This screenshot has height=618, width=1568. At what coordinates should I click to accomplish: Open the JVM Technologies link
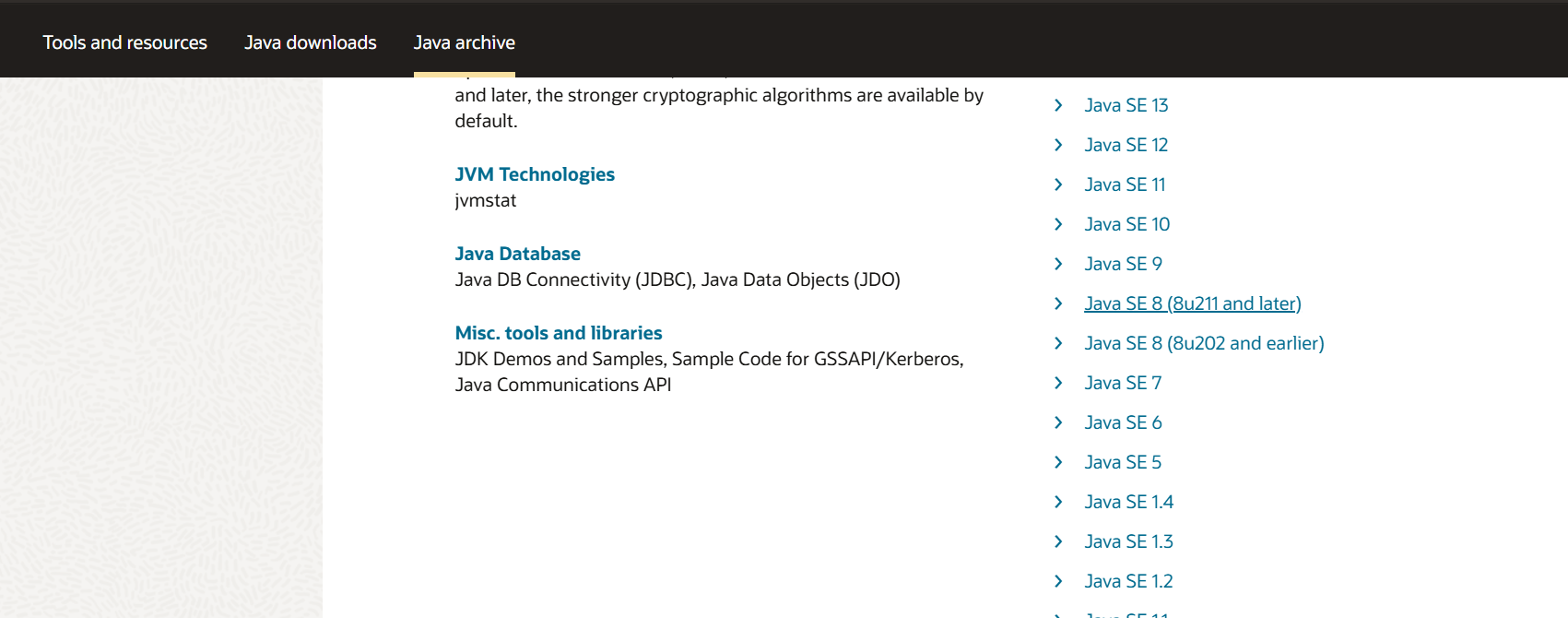(x=535, y=174)
